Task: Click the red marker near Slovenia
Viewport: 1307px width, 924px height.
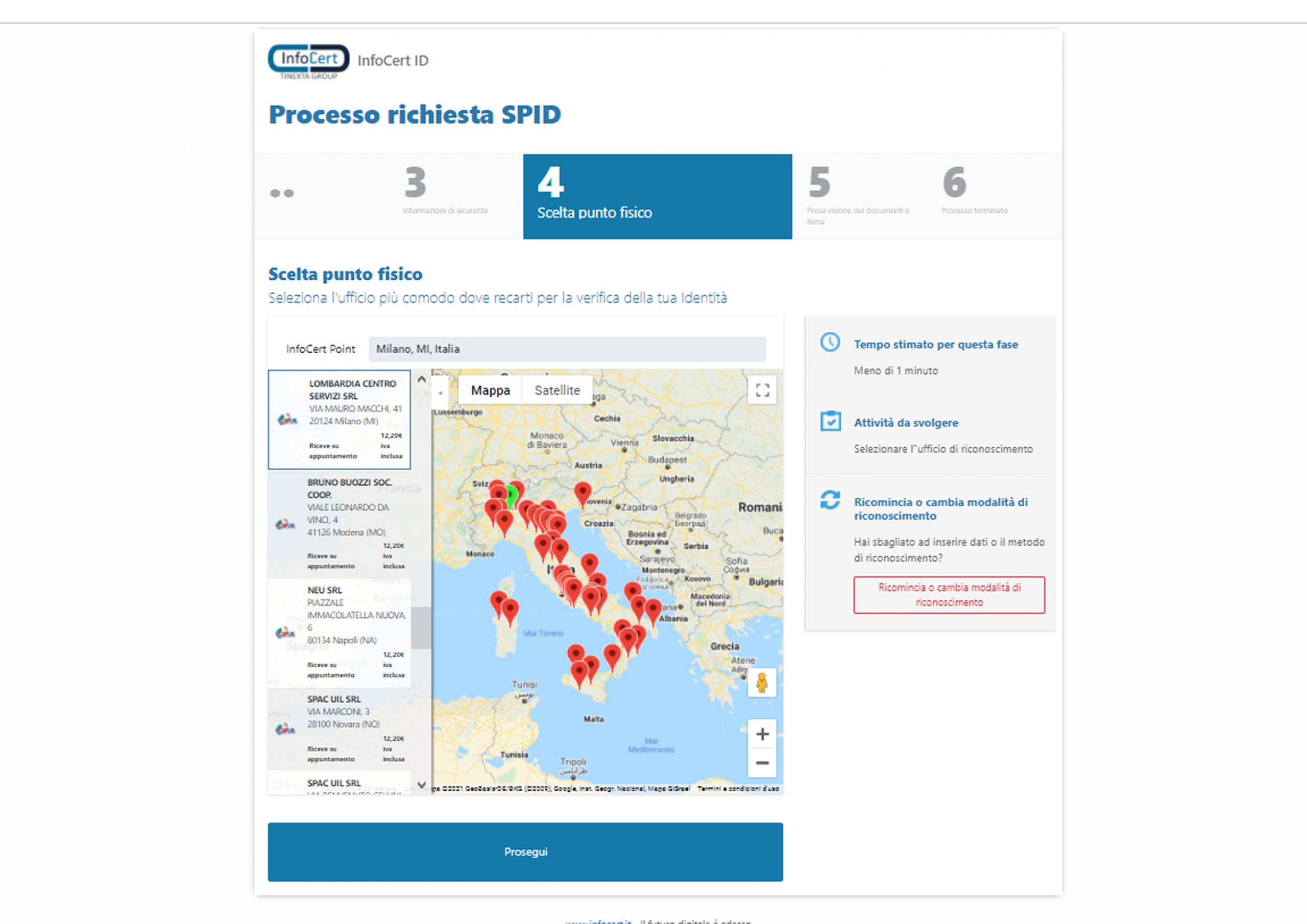Action: tap(583, 494)
